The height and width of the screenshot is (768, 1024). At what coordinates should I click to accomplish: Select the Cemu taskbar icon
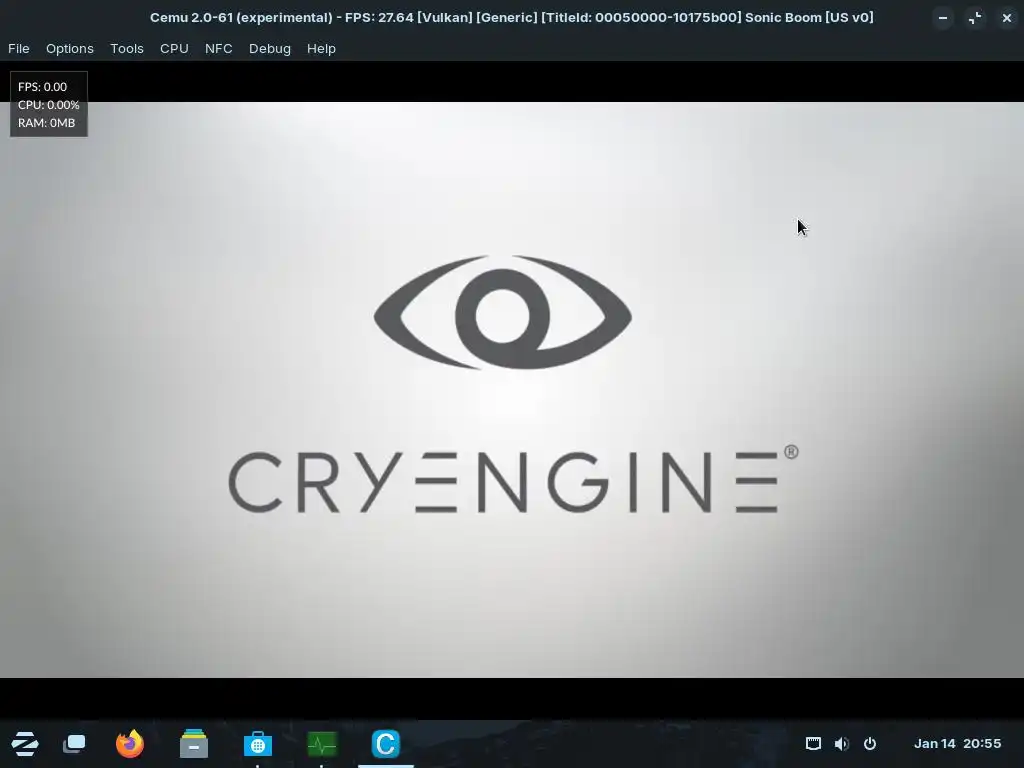(x=385, y=743)
